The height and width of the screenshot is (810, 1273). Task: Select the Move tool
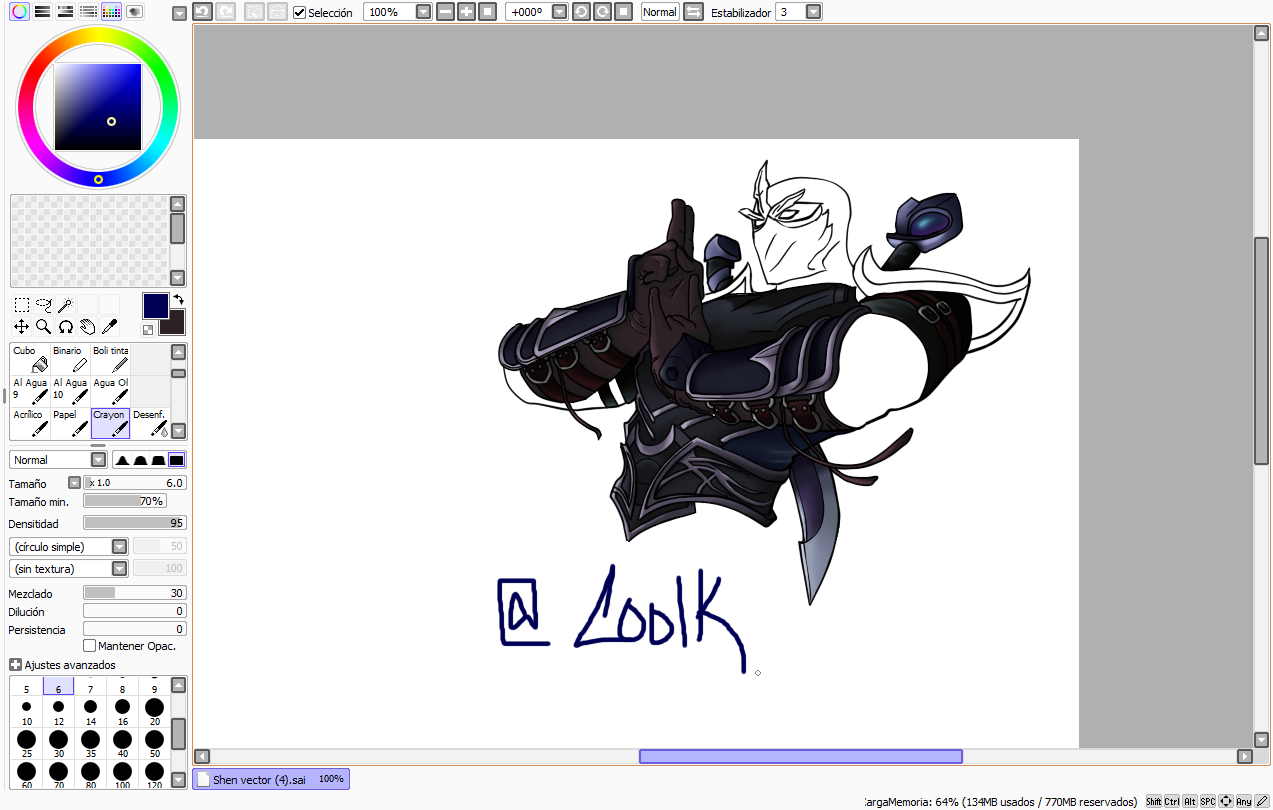click(x=22, y=326)
